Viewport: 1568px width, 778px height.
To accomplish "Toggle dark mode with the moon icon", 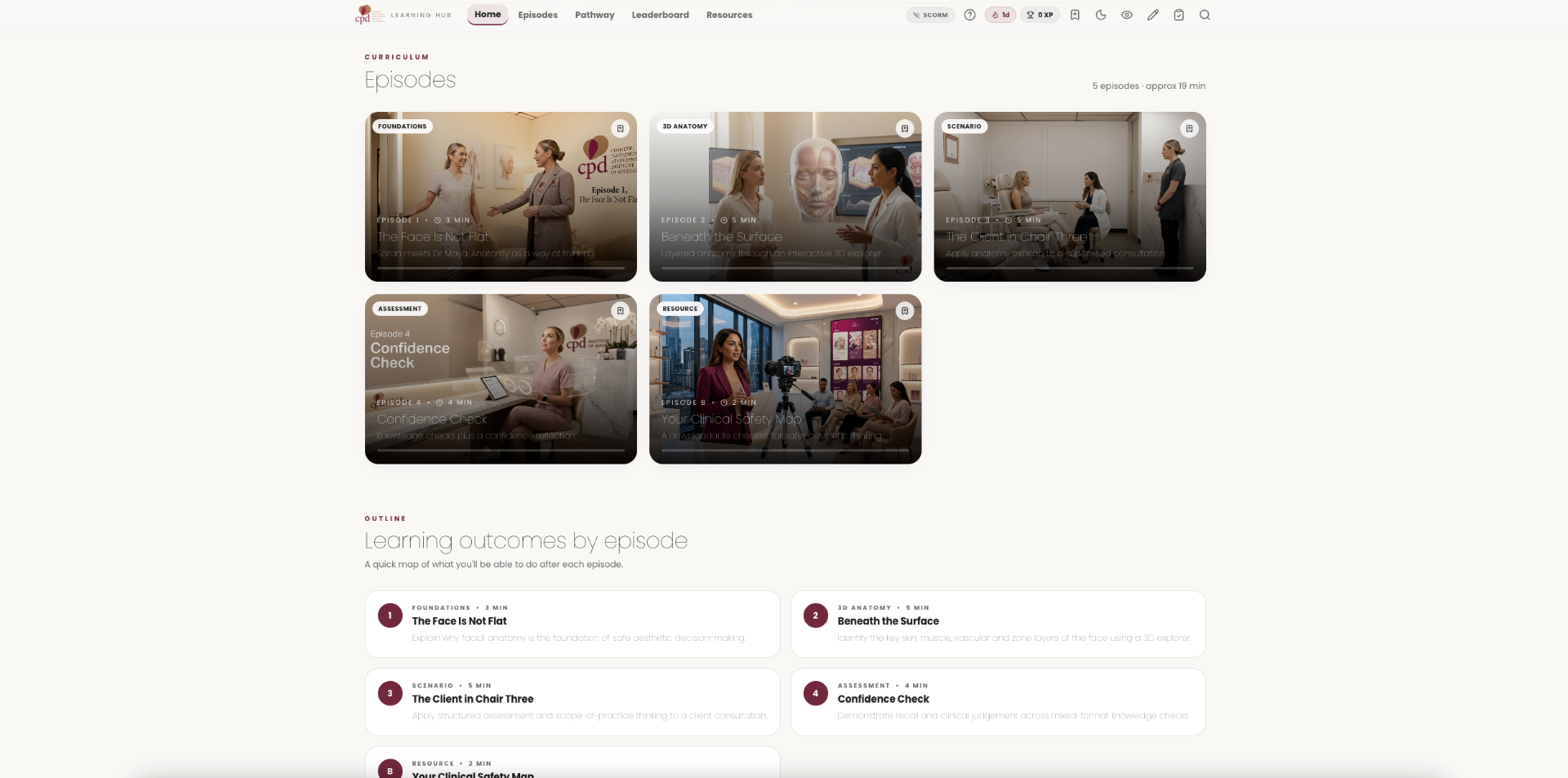I will (1101, 15).
